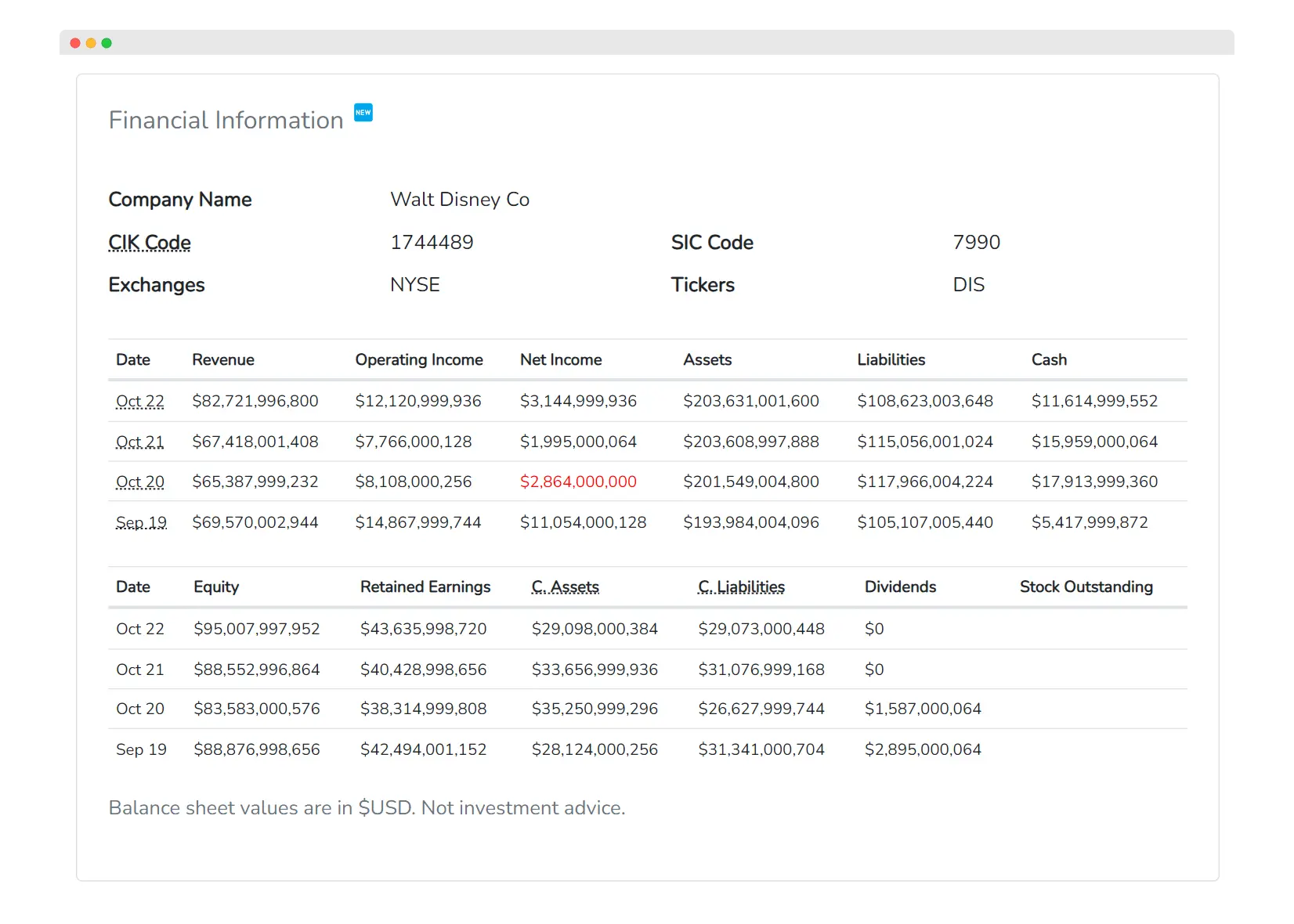Click the Equity column header

coord(216,587)
